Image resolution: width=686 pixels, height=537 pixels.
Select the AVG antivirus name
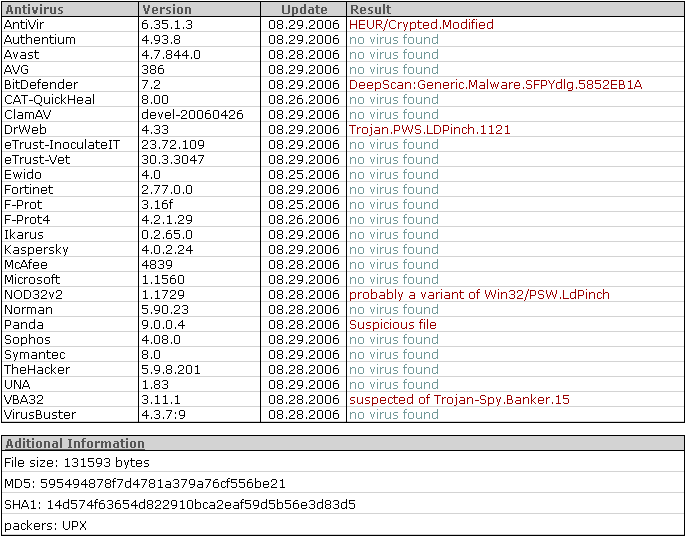coord(17,70)
